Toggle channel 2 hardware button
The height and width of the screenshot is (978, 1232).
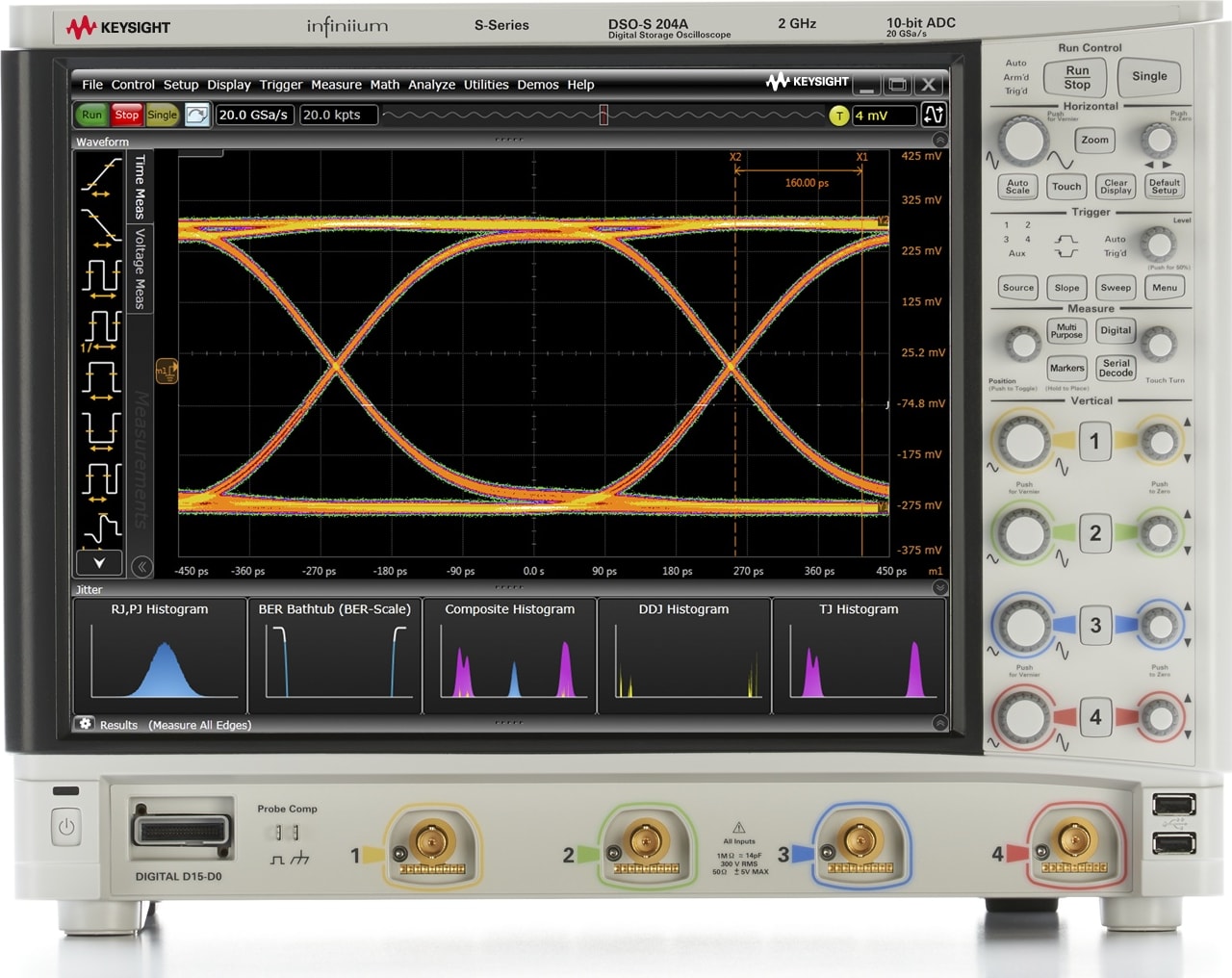click(1094, 532)
